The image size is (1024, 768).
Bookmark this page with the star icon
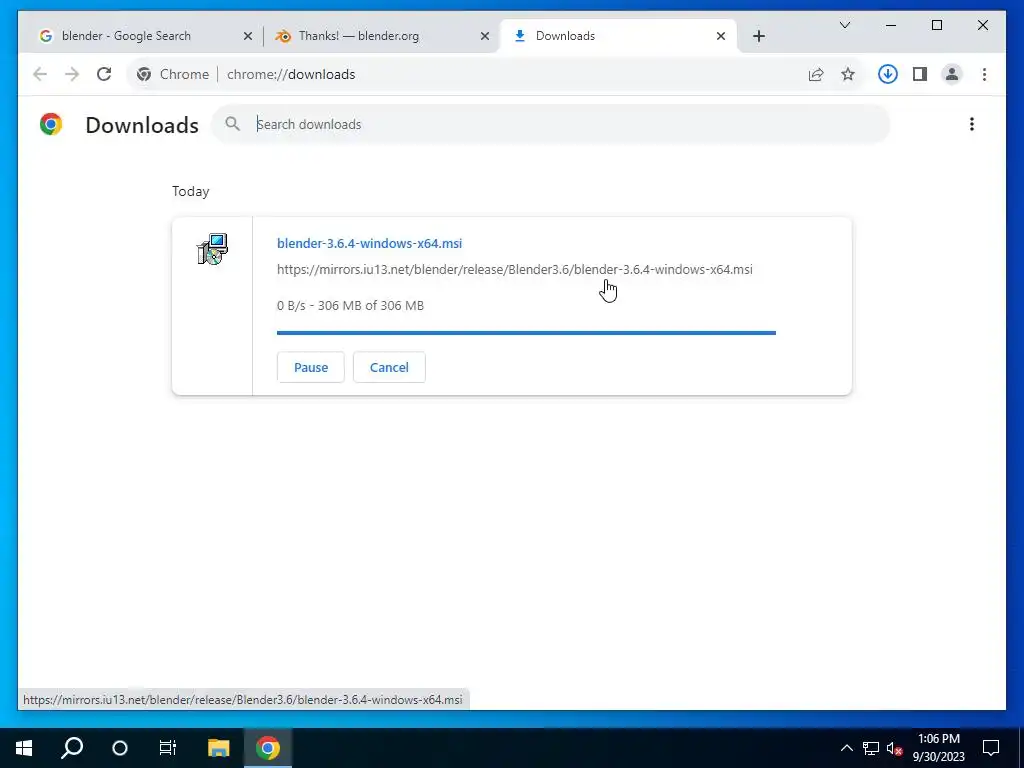coord(848,74)
